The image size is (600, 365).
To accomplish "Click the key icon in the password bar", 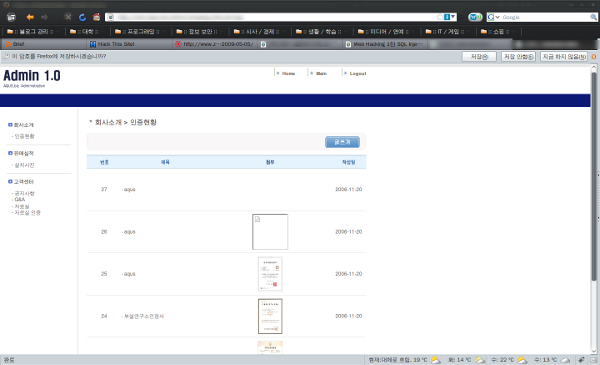I will [x=6, y=57].
